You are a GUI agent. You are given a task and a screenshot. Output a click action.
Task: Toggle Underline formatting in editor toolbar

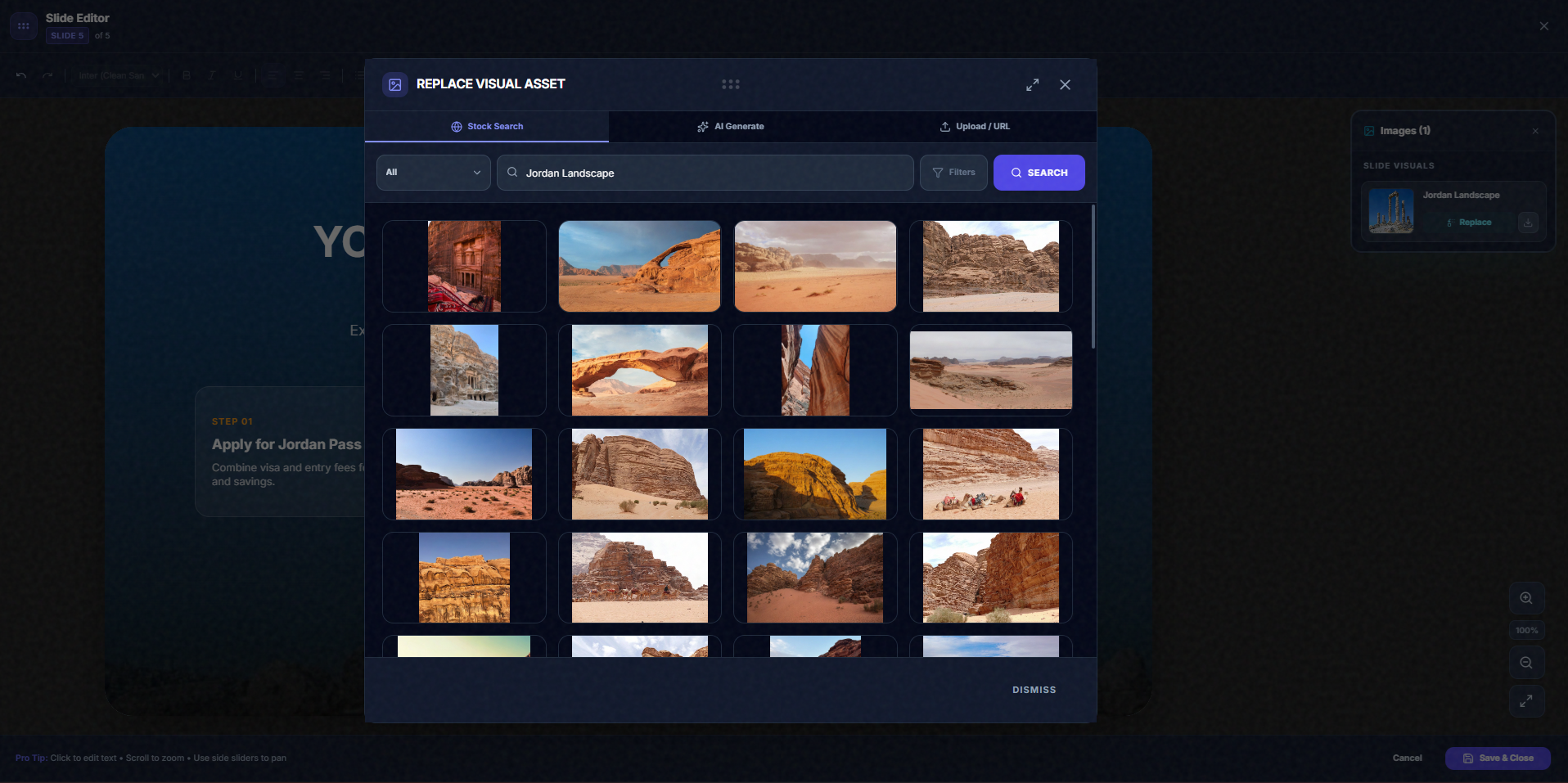(x=237, y=75)
